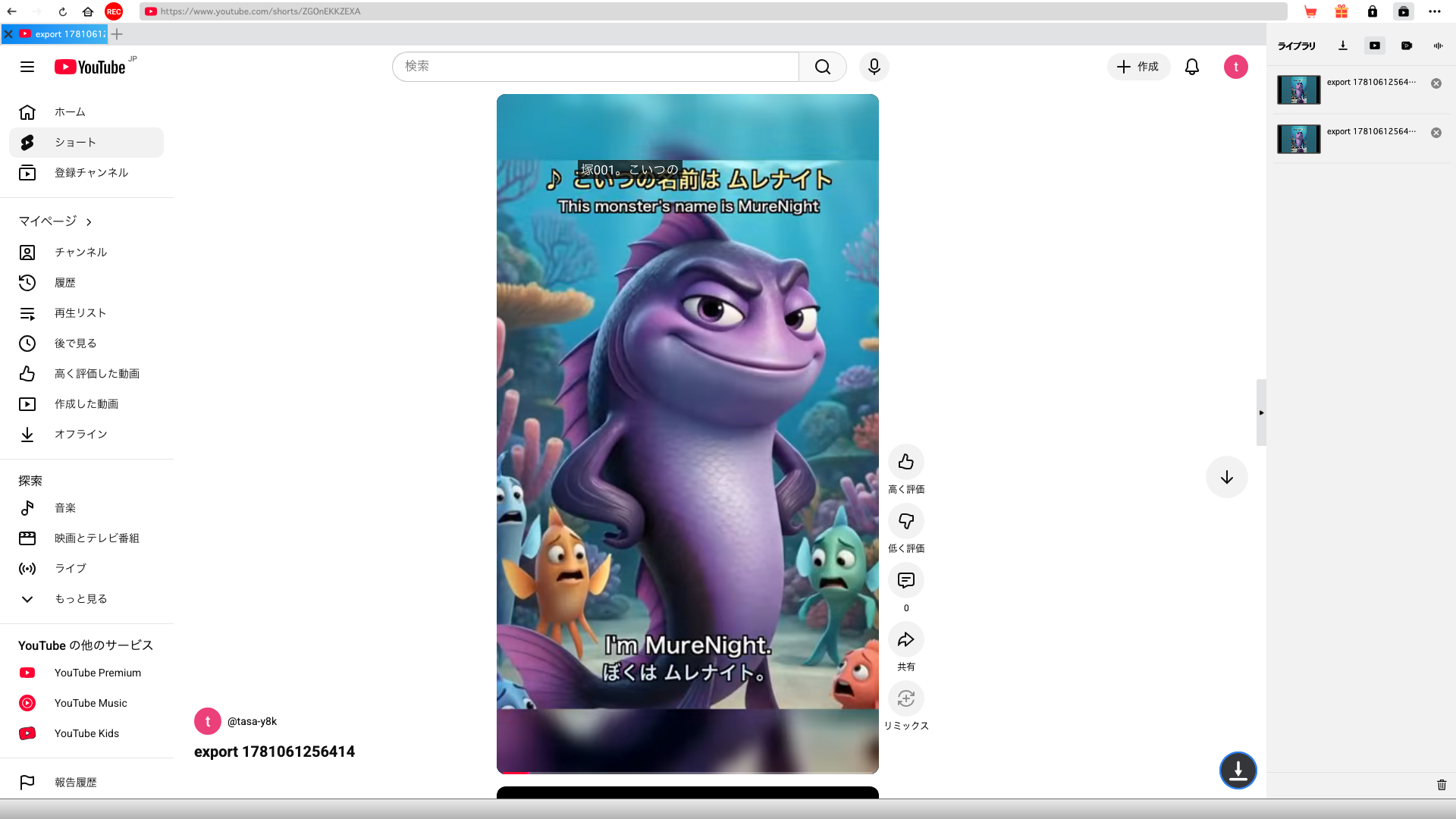Image resolution: width=1456 pixels, height=819 pixels.
Task: Open a new tab with plus icon
Action: click(x=117, y=34)
